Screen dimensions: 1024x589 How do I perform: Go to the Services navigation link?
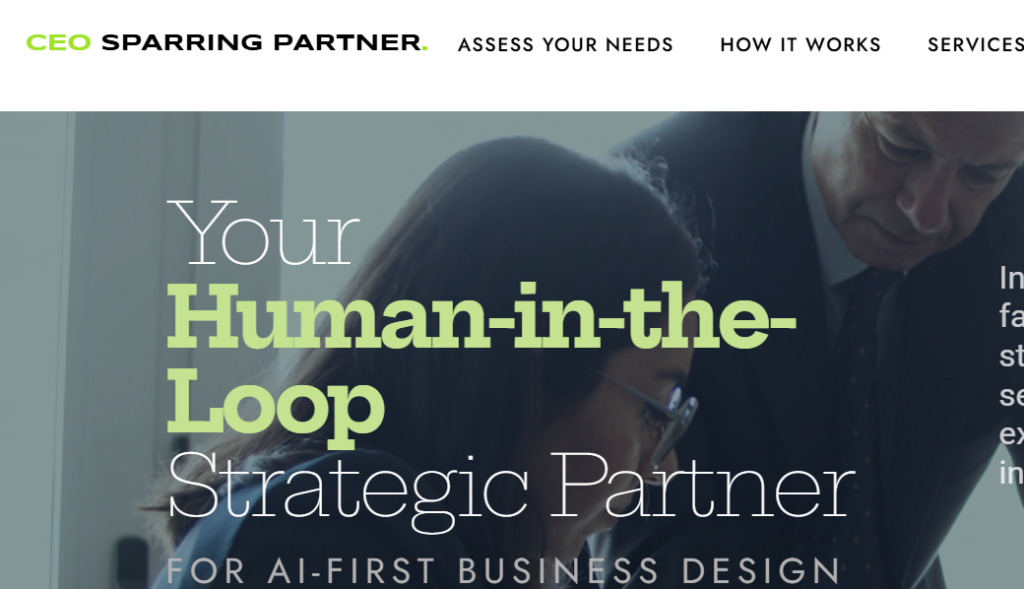tap(976, 44)
